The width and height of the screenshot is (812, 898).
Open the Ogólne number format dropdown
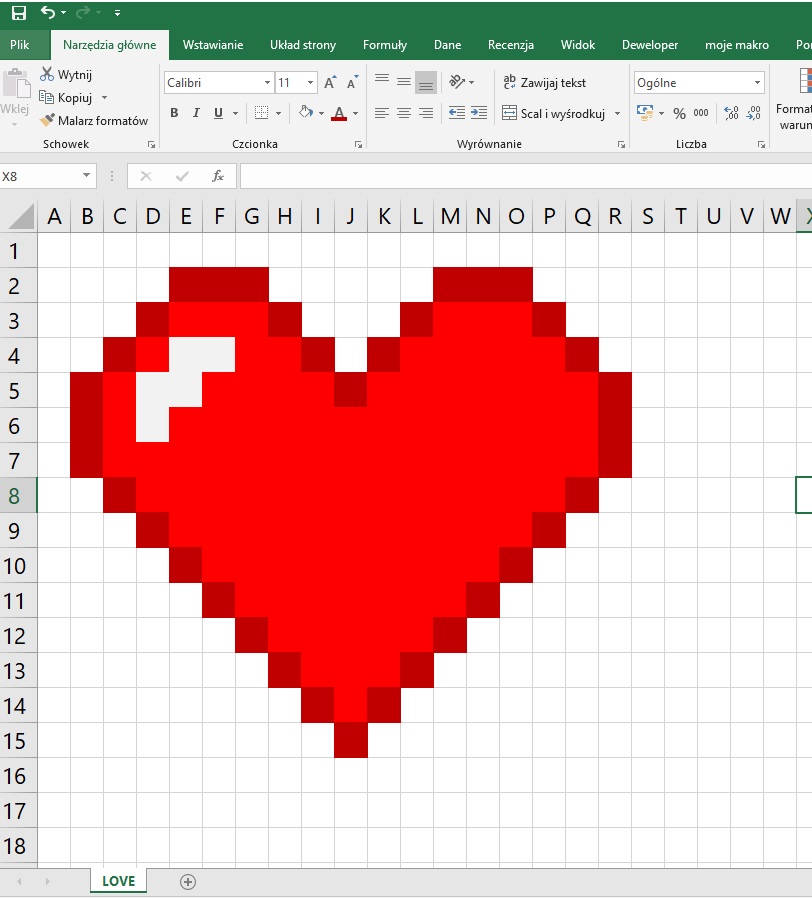757,82
